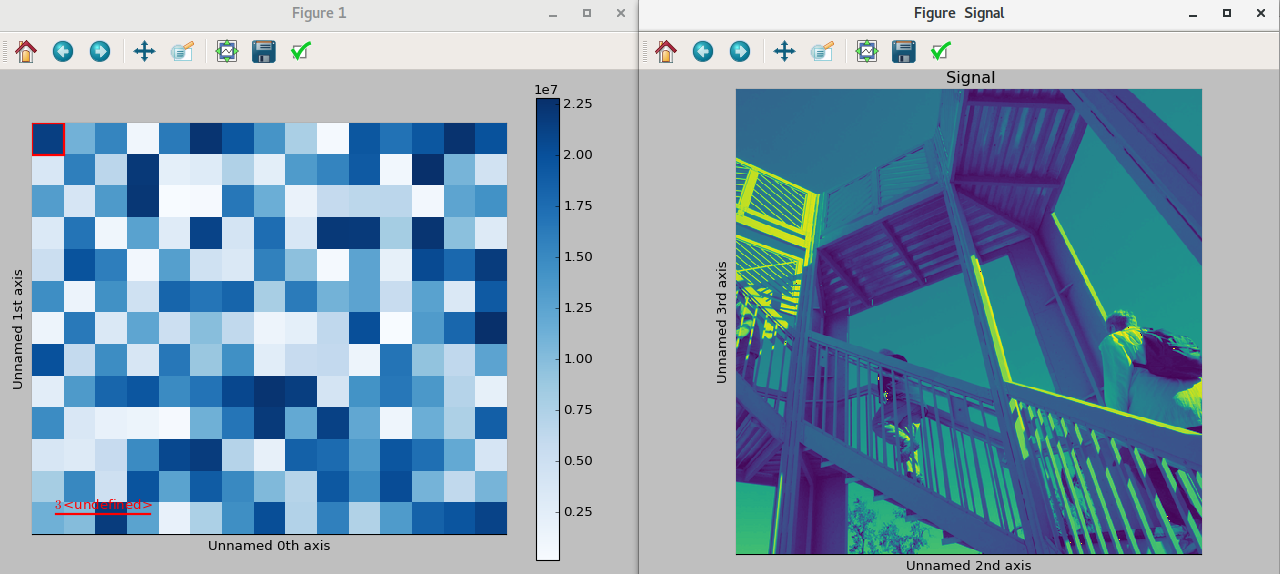1280x574 pixels.
Task: Save Figure 1 using the floppy disk icon
Action: (x=263, y=51)
